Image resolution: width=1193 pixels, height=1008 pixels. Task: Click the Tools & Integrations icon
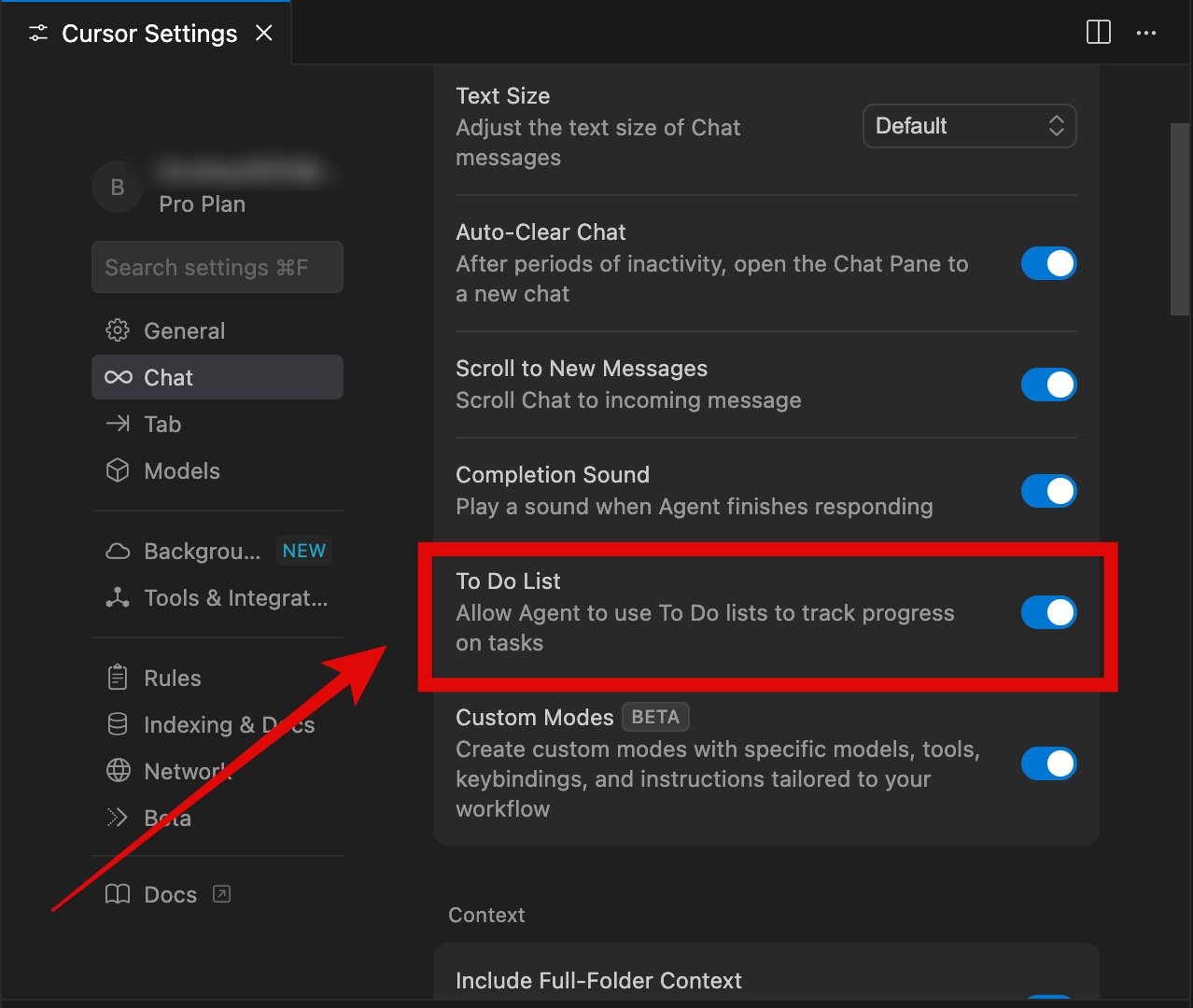(x=118, y=597)
